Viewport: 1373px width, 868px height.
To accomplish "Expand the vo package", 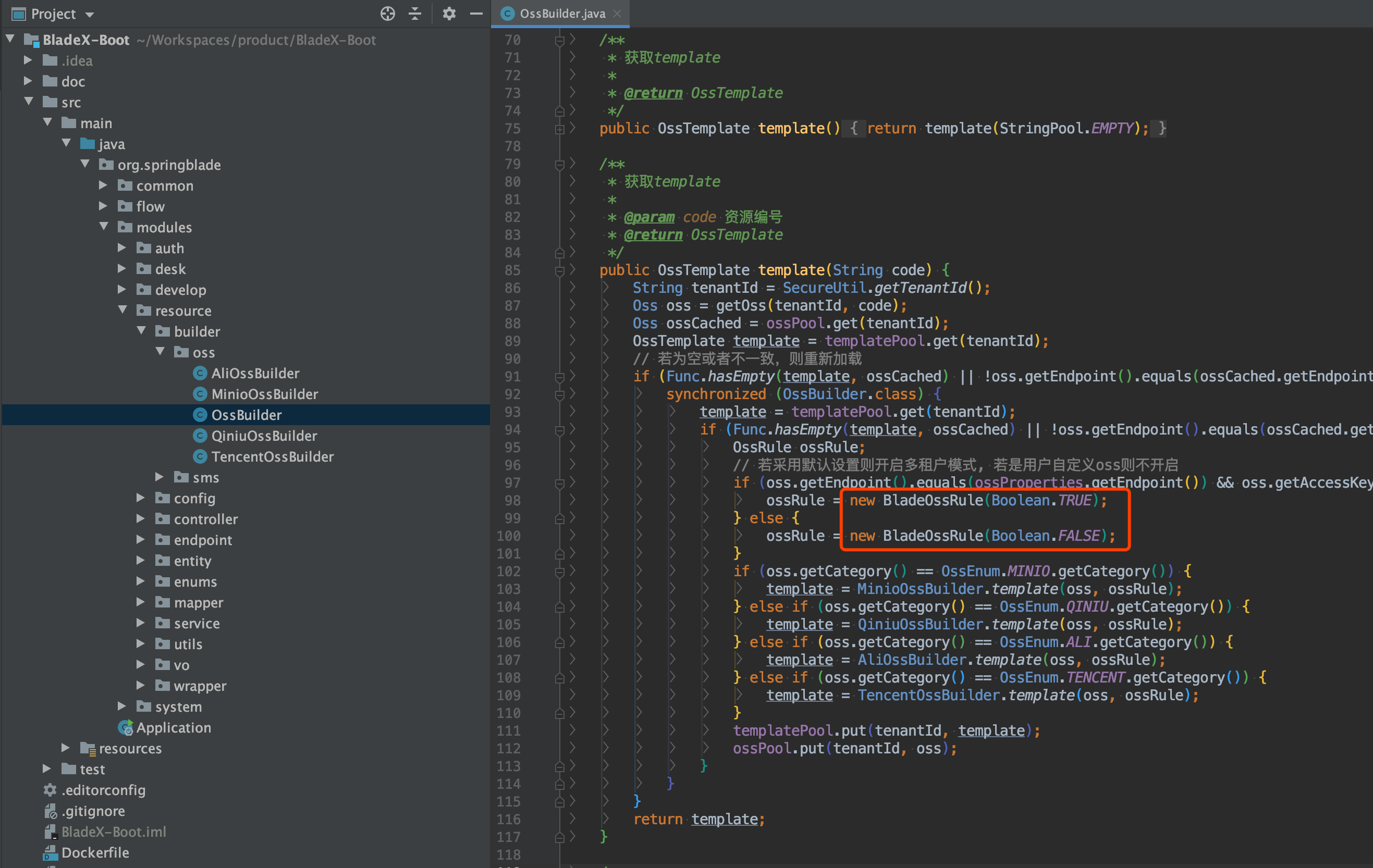I will click(141, 664).
